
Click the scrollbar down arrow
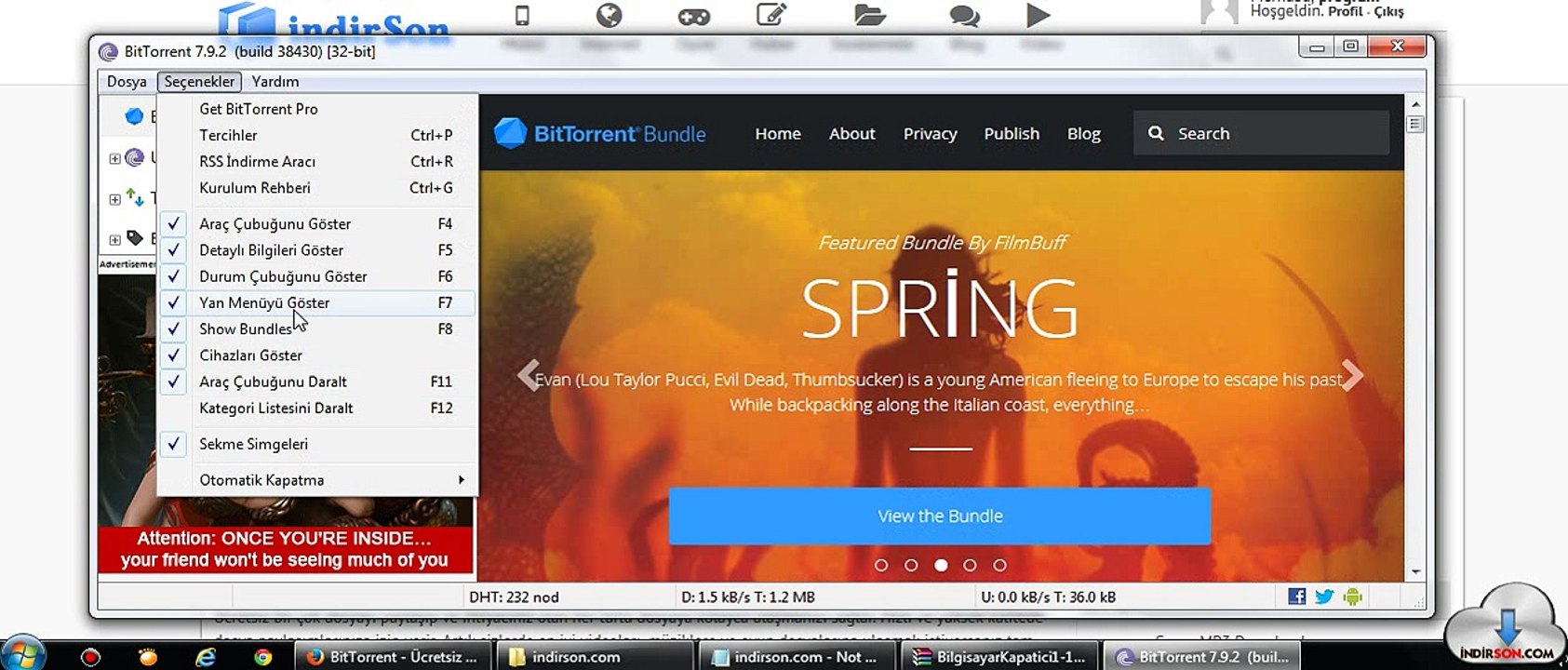coord(1415,571)
